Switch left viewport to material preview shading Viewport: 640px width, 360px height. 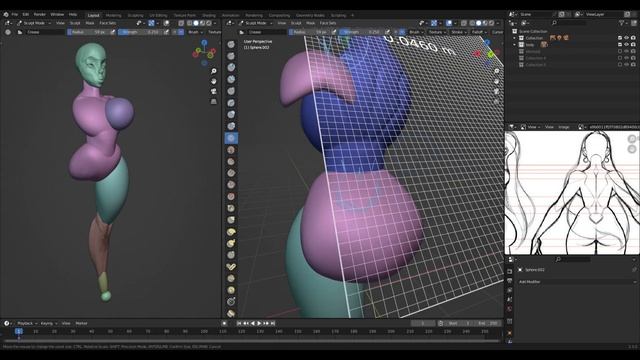pos(202,23)
